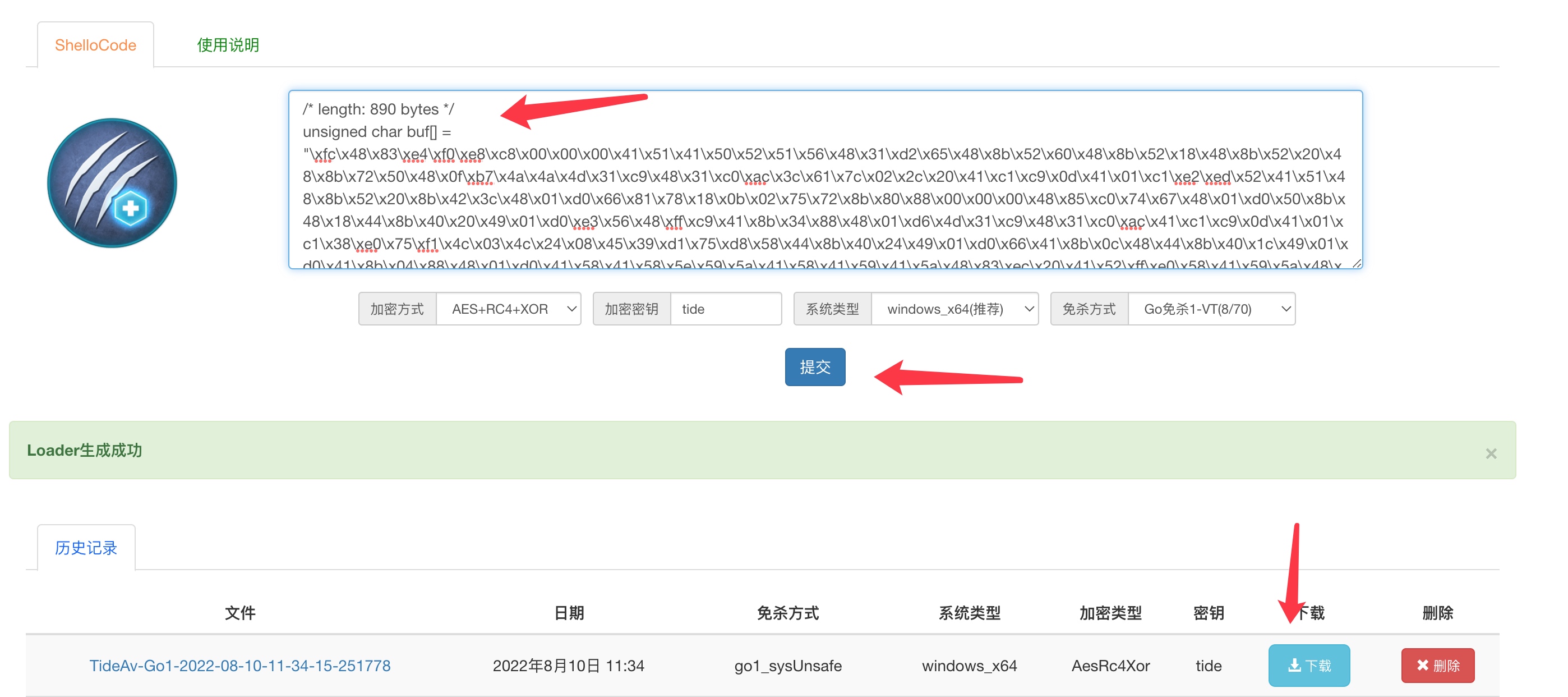Switch to the 使用说明 tab
The width and height of the screenshot is (1568, 697).
[x=228, y=45]
